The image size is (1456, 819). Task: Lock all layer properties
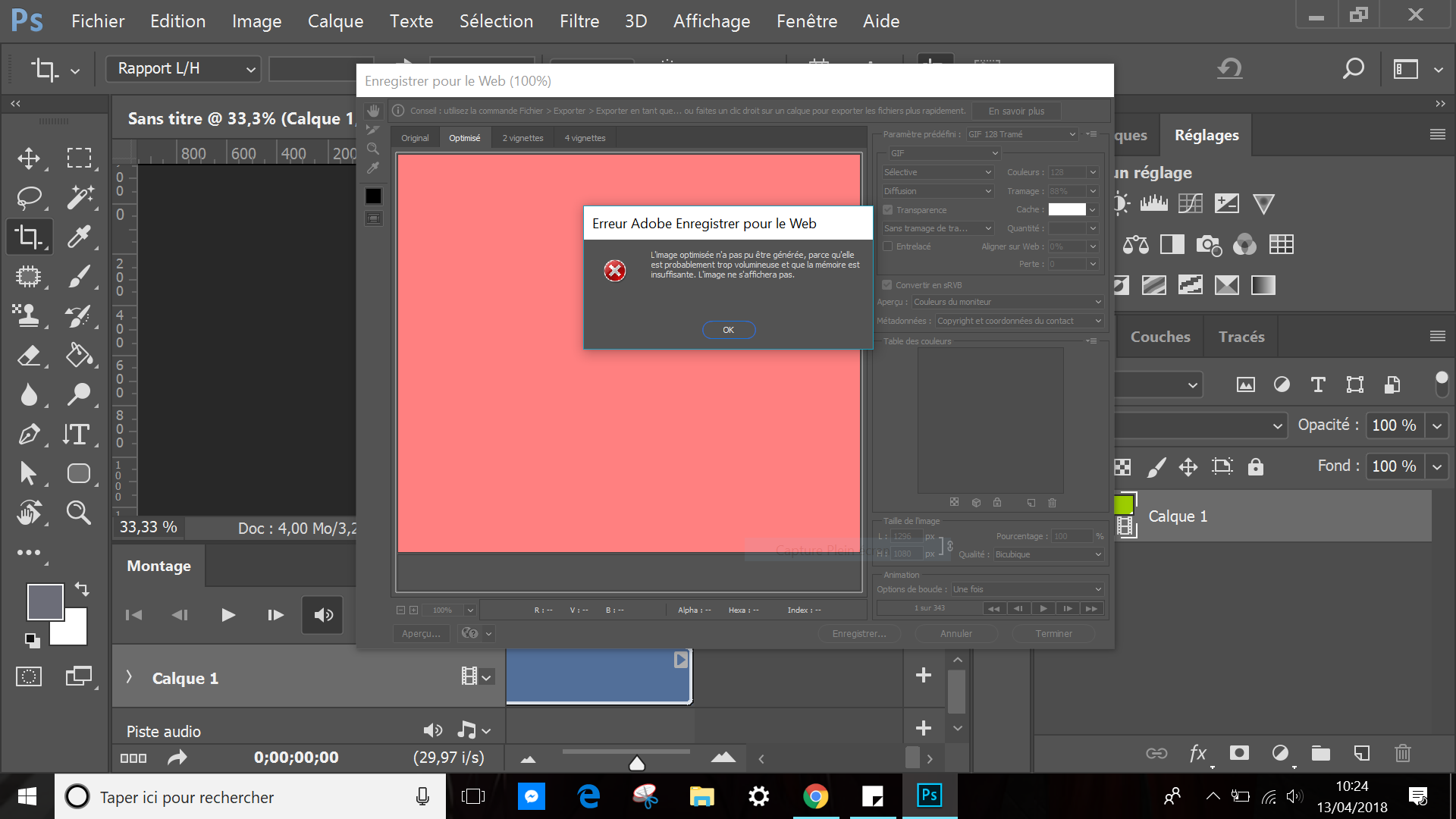(x=1256, y=466)
